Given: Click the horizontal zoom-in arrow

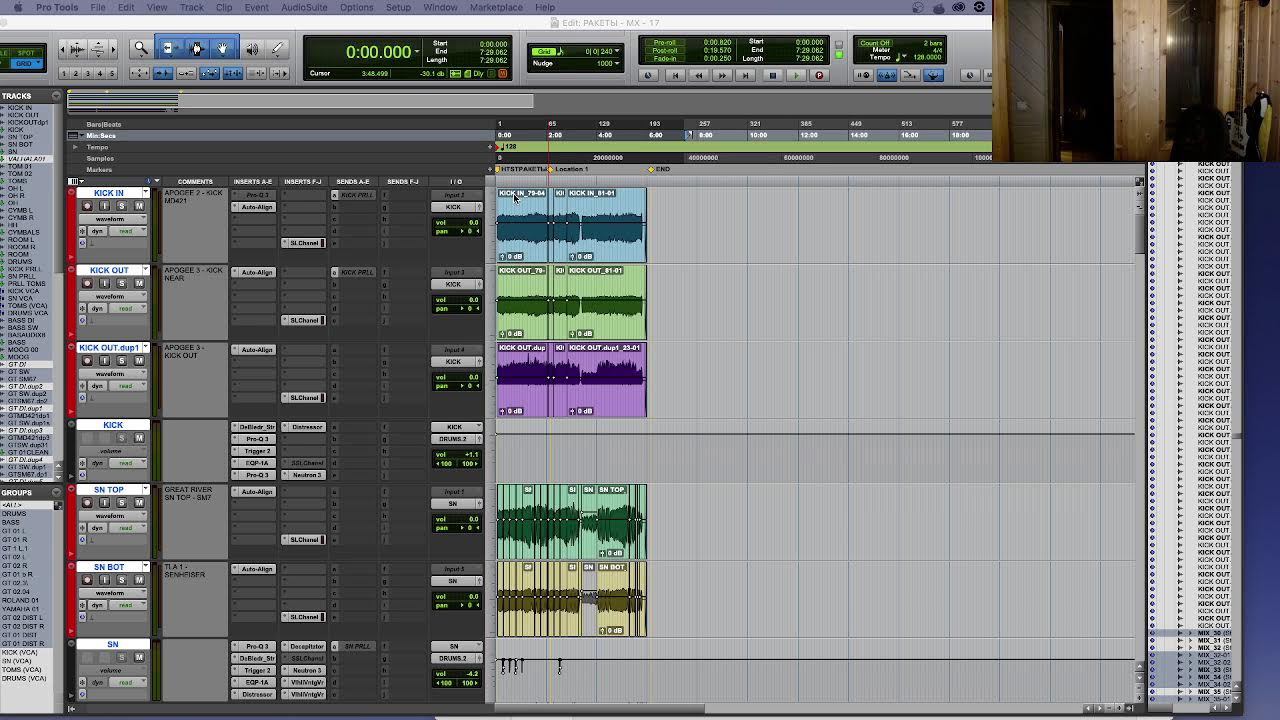Looking at the screenshot, I should [x=111, y=48].
